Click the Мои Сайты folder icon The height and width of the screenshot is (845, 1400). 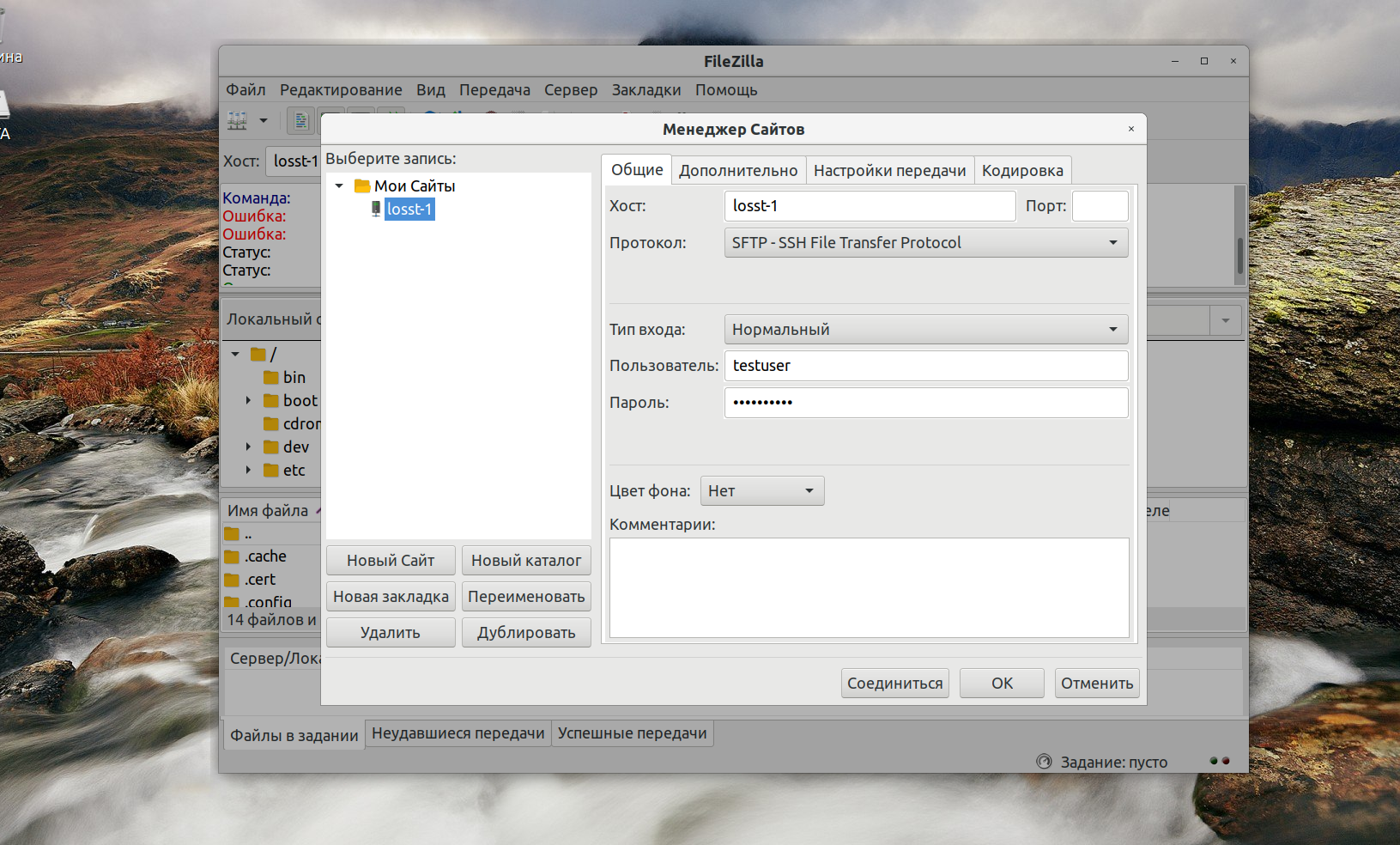click(x=362, y=185)
